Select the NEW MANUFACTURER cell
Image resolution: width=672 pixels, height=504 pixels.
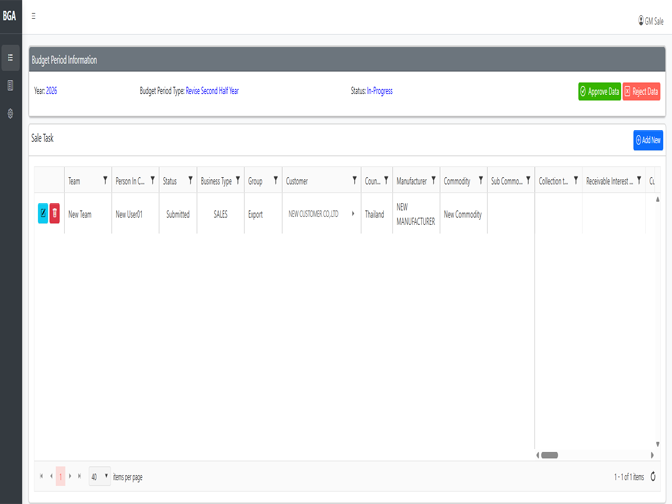coord(416,214)
